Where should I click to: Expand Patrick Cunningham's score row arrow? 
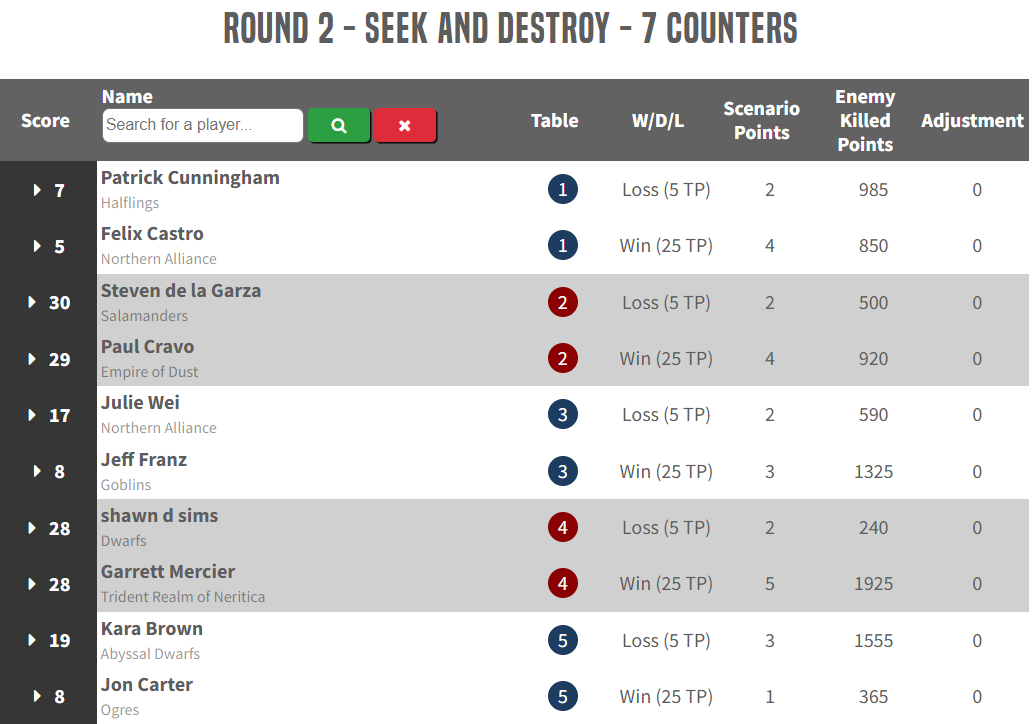[38, 190]
